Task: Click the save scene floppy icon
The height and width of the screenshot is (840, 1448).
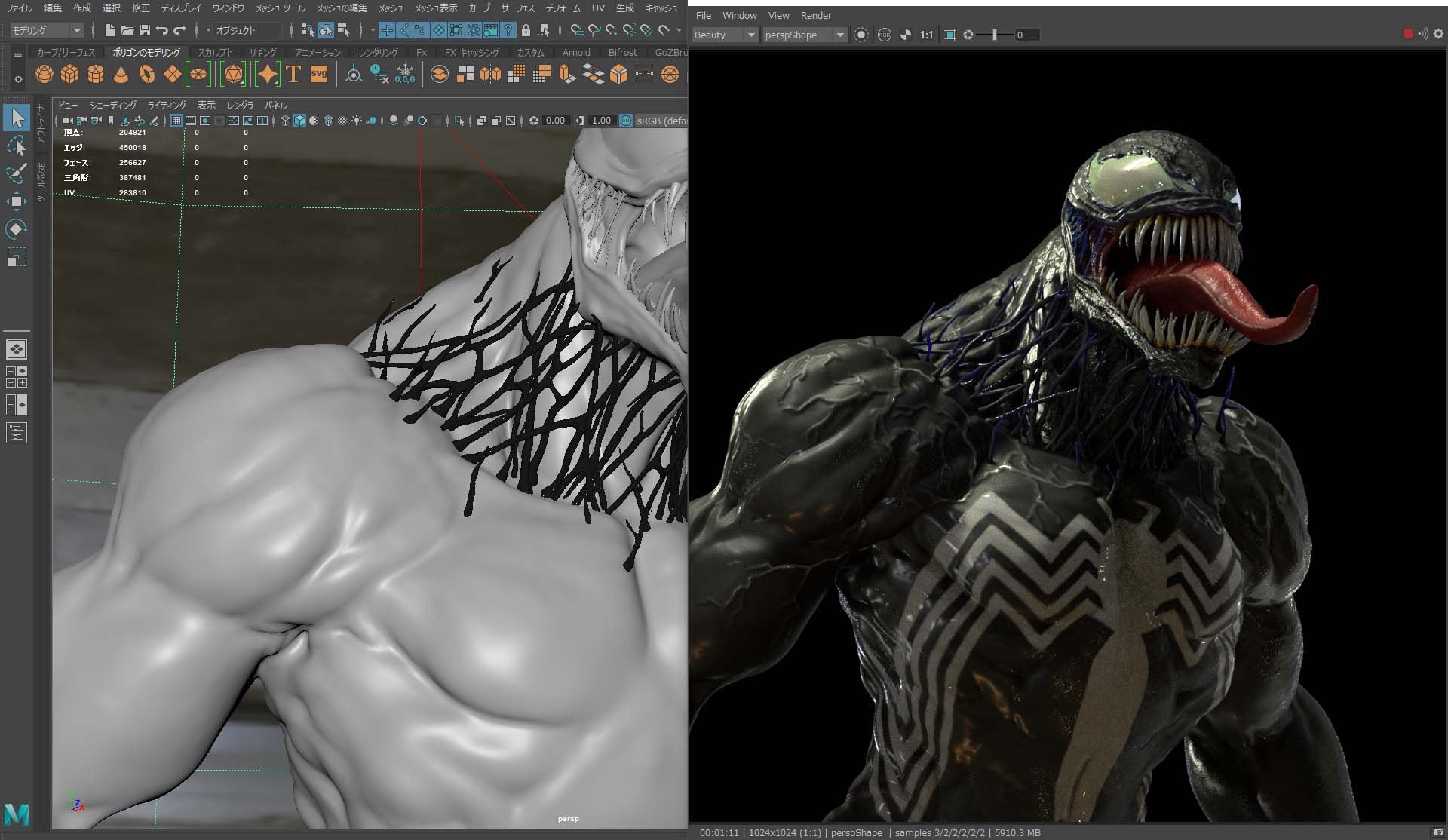Action: point(144,30)
